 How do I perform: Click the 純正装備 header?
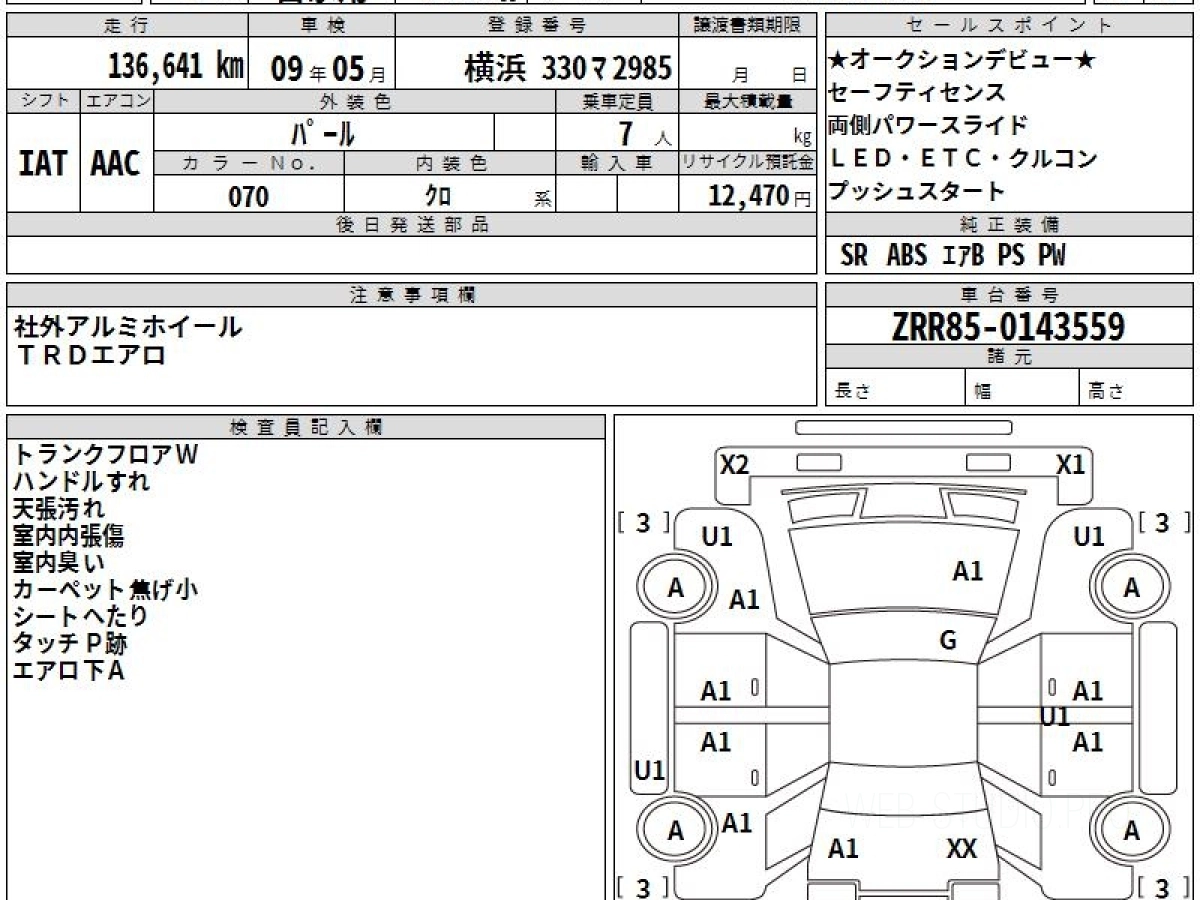point(1010,224)
